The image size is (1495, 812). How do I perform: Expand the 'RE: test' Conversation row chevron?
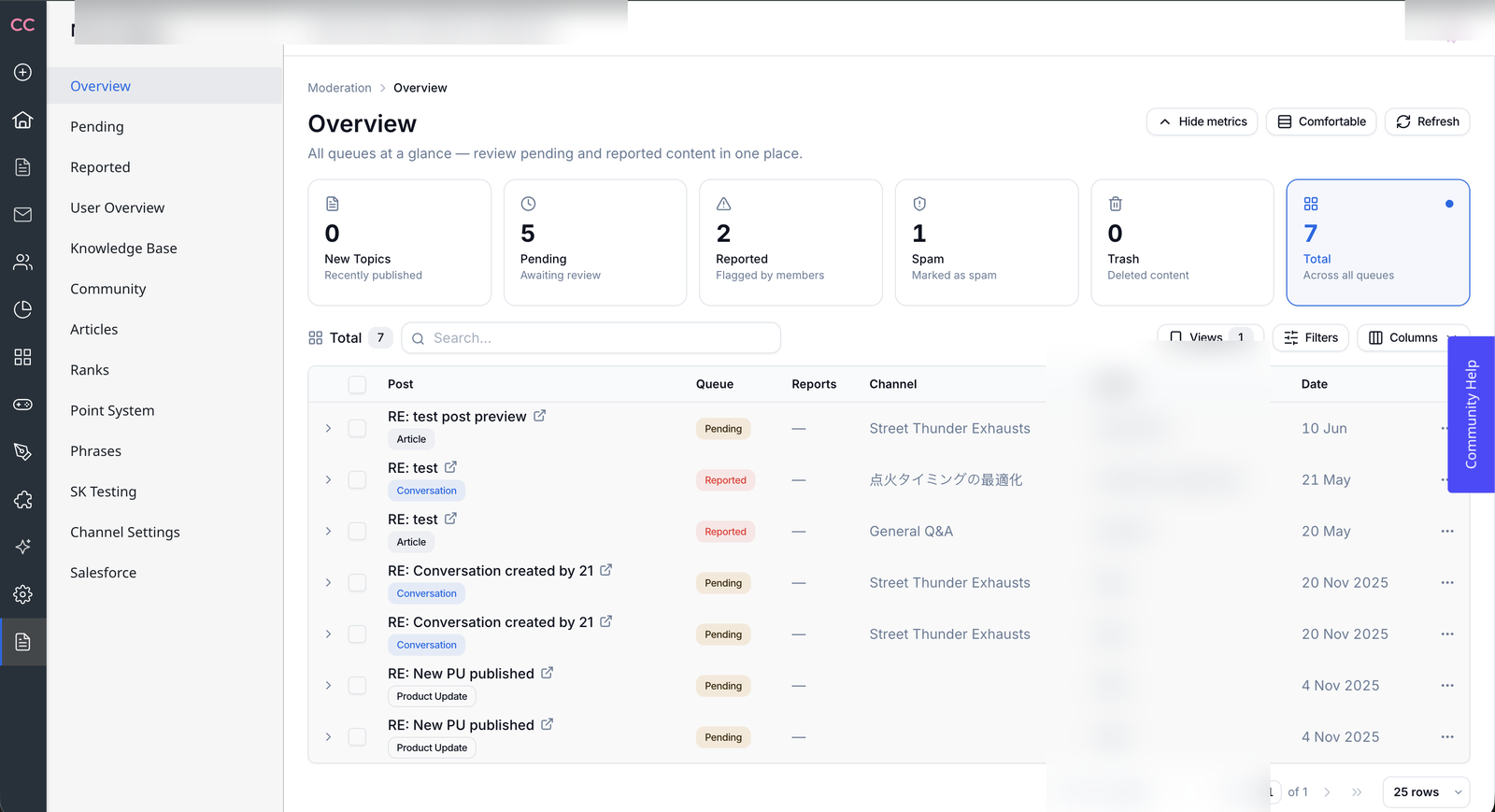pyautogui.click(x=328, y=479)
